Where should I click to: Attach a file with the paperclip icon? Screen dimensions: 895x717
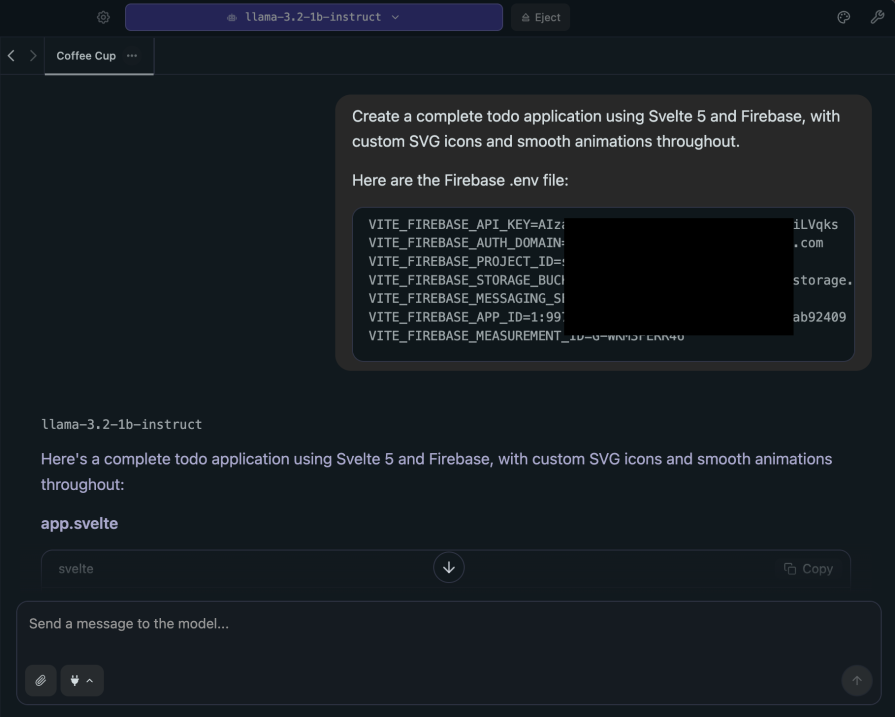(41, 681)
